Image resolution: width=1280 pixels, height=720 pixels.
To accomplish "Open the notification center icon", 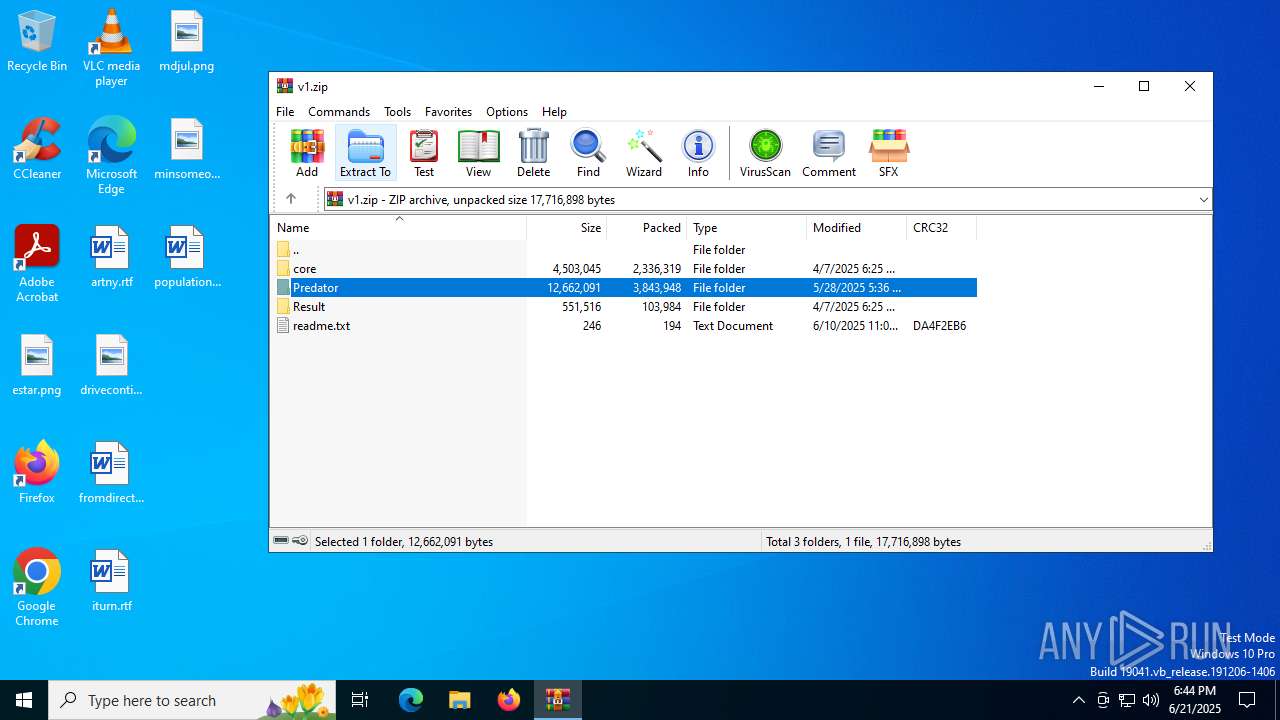I will pyautogui.click(x=1247, y=700).
